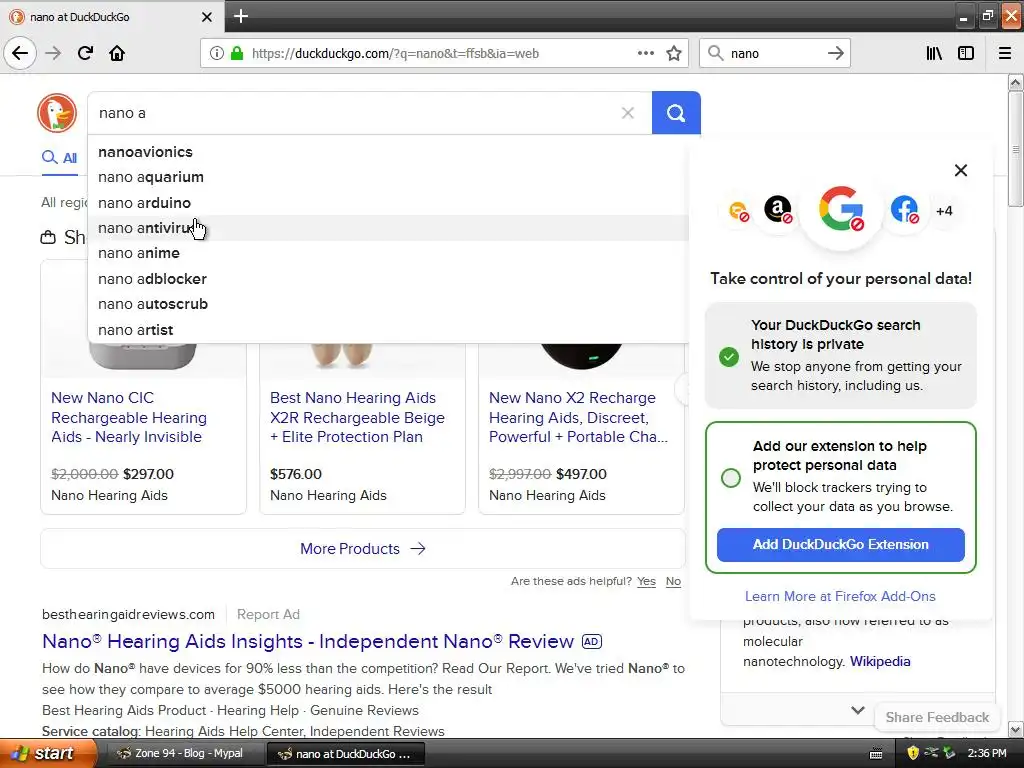This screenshot has height=768, width=1024.
Task: Submit toolbar search with arrow button
Action: coord(835,54)
